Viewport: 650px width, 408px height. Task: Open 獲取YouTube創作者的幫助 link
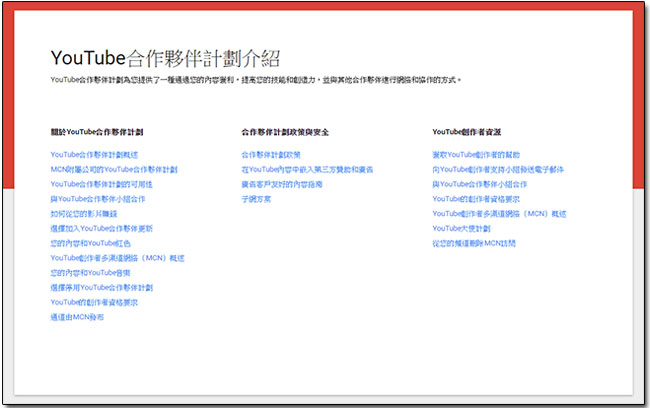coord(476,155)
